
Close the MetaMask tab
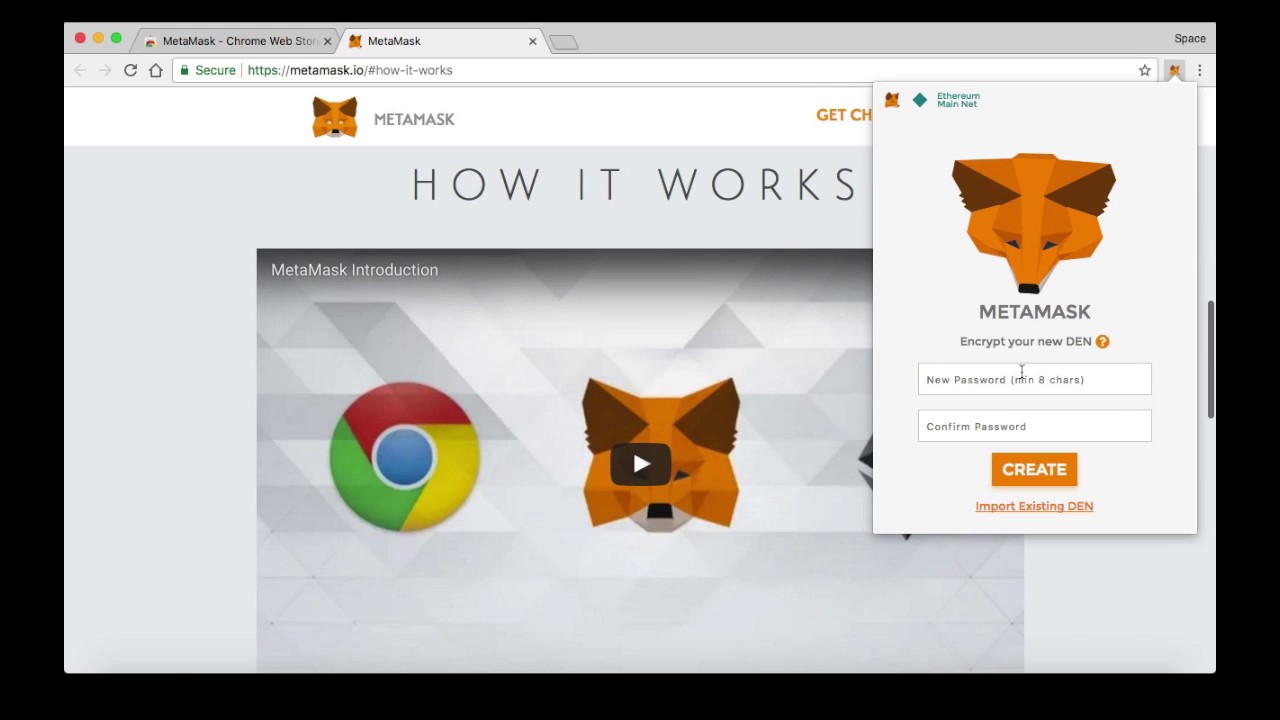click(x=533, y=41)
